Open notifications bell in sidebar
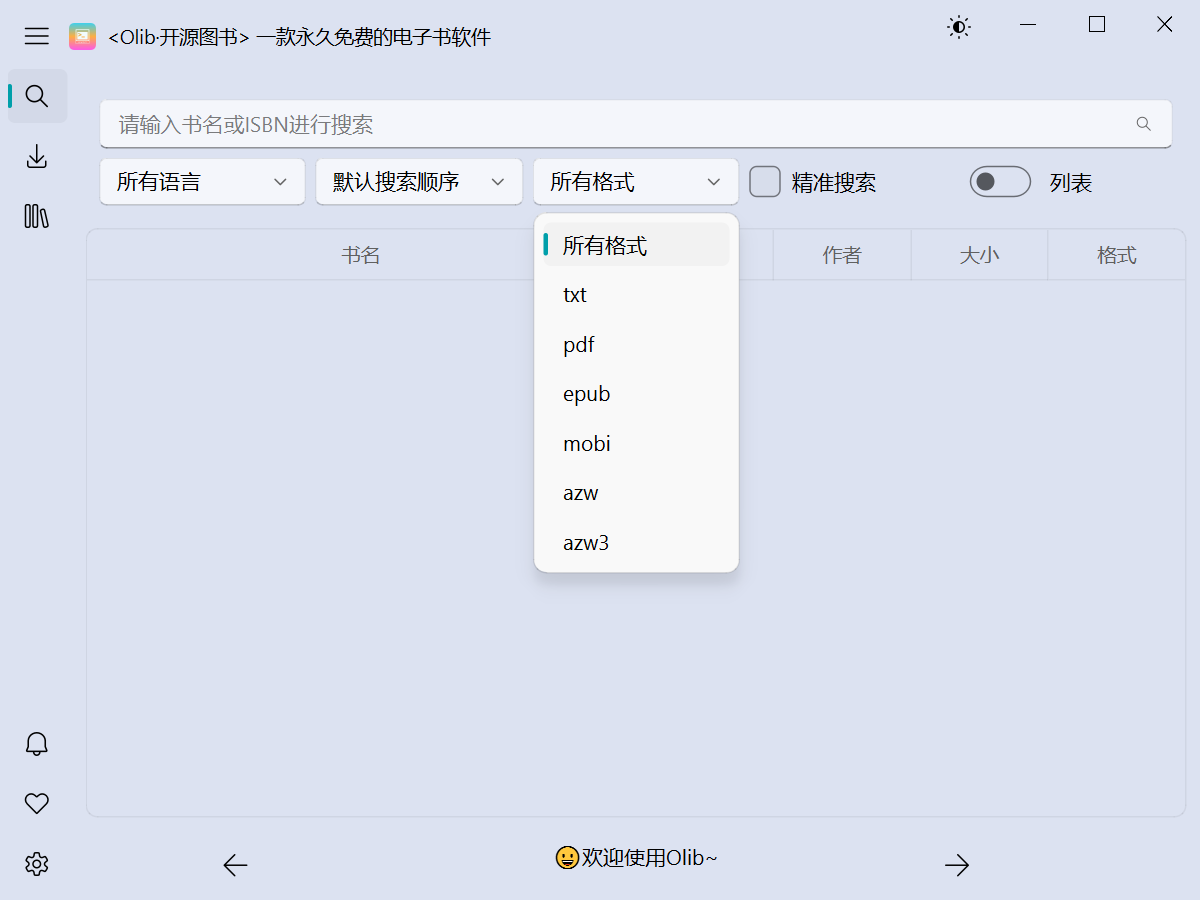The height and width of the screenshot is (900, 1200). coord(37,743)
